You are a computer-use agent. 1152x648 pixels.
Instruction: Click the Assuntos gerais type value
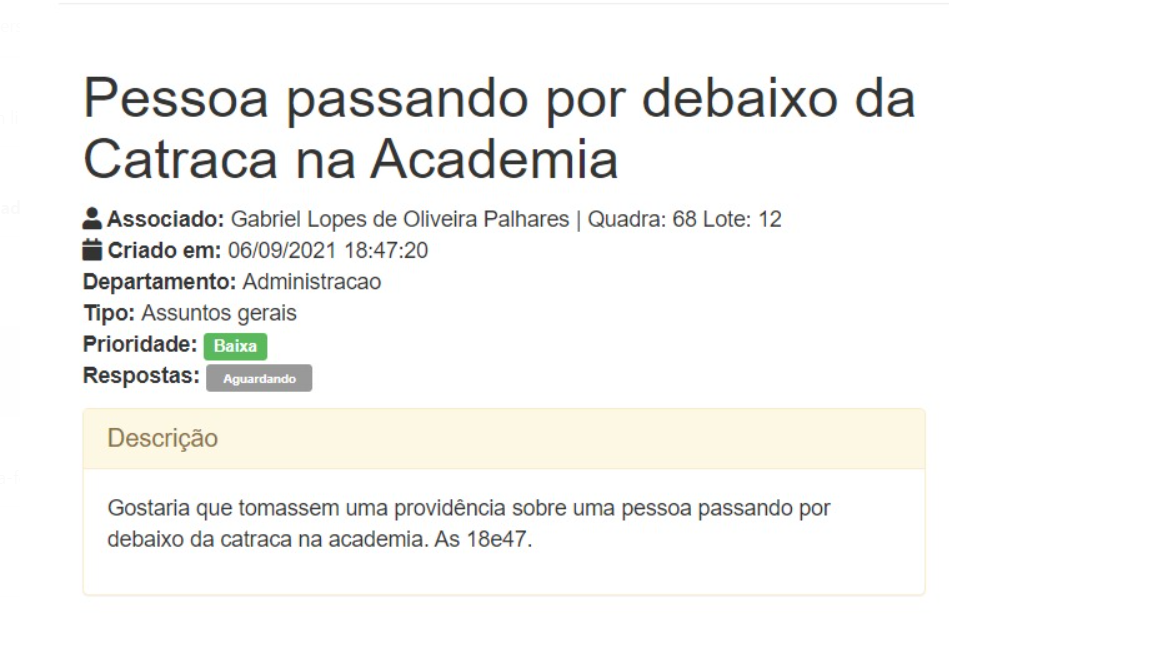[219, 313]
